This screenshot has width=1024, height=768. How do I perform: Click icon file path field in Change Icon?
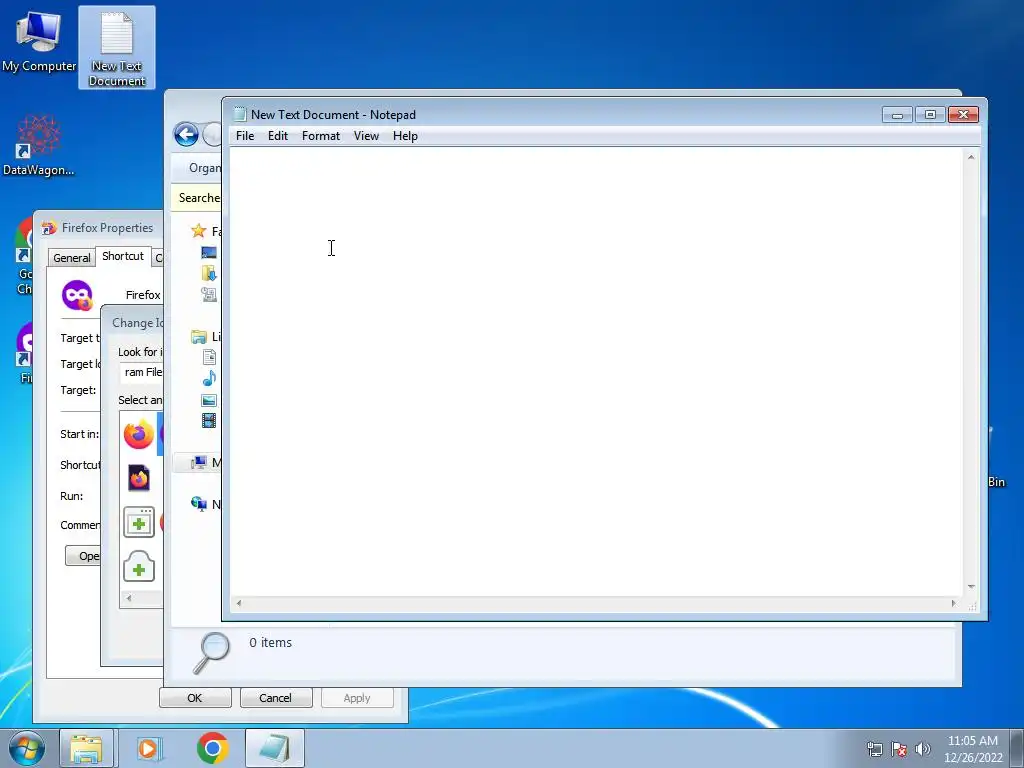pos(142,372)
